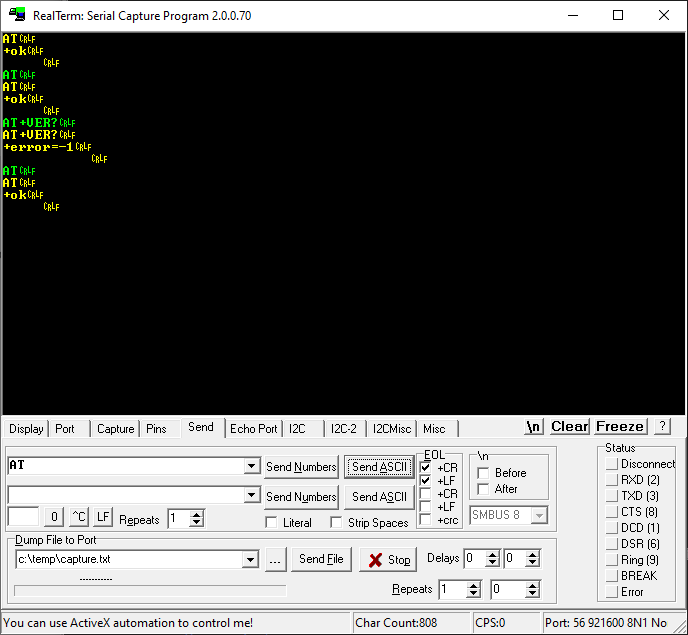Open the dump file path dropdown
Viewport: 688px width, 635px height.
[x=251, y=560]
